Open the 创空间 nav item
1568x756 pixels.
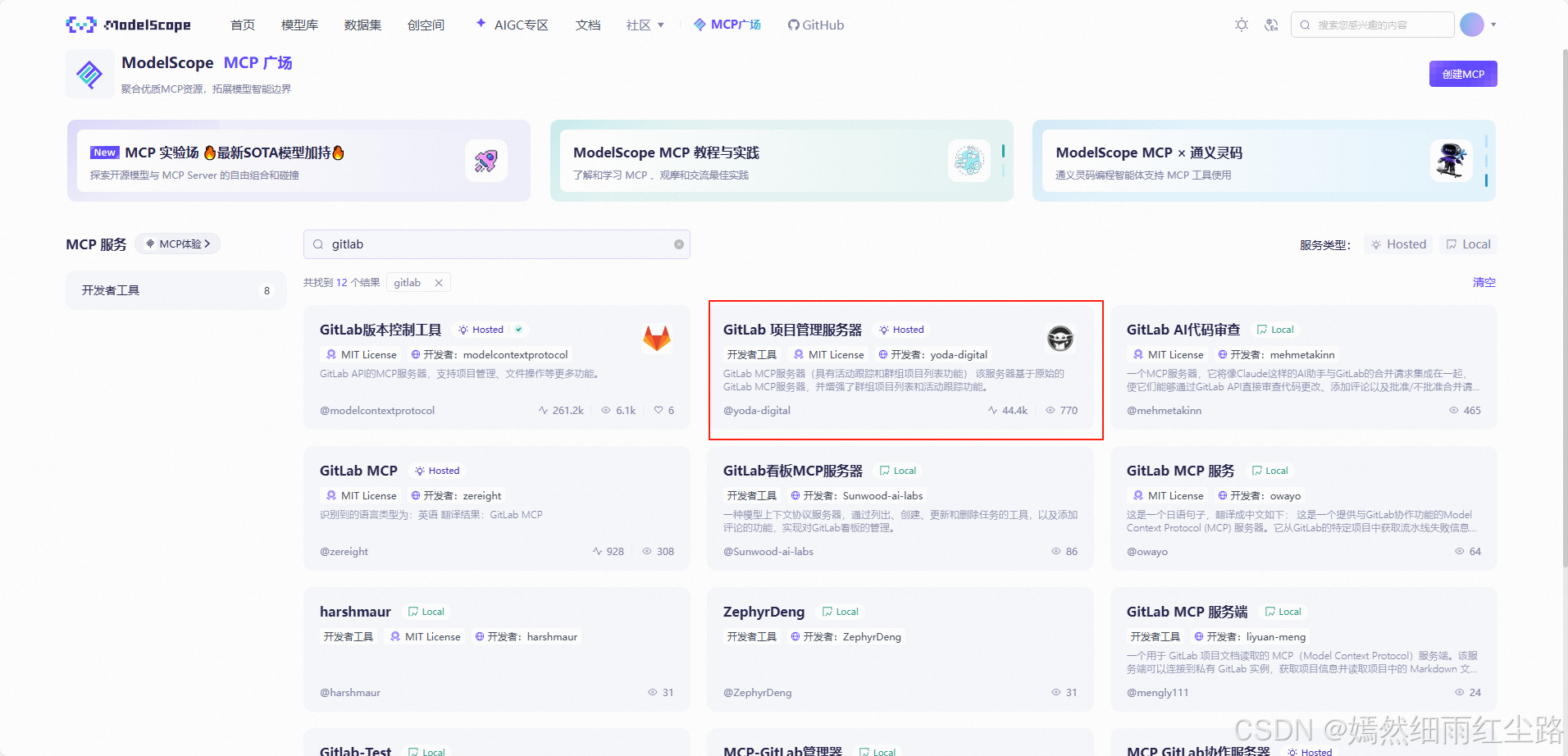(x=426, y=25)
